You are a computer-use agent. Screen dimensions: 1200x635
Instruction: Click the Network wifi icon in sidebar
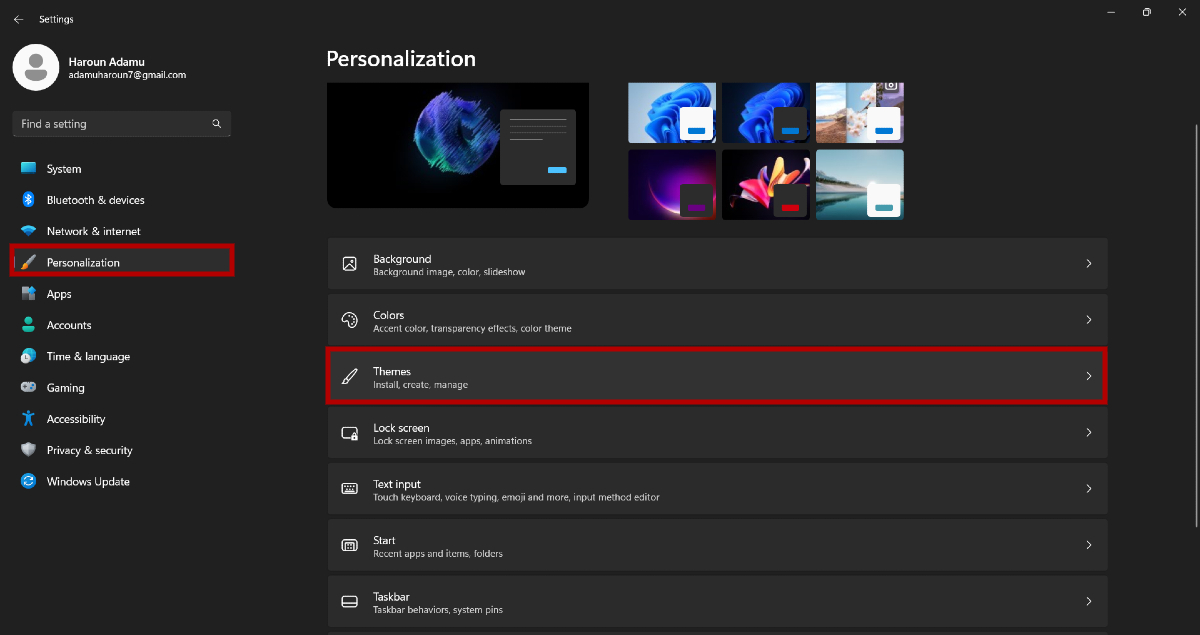pos(28,231)
